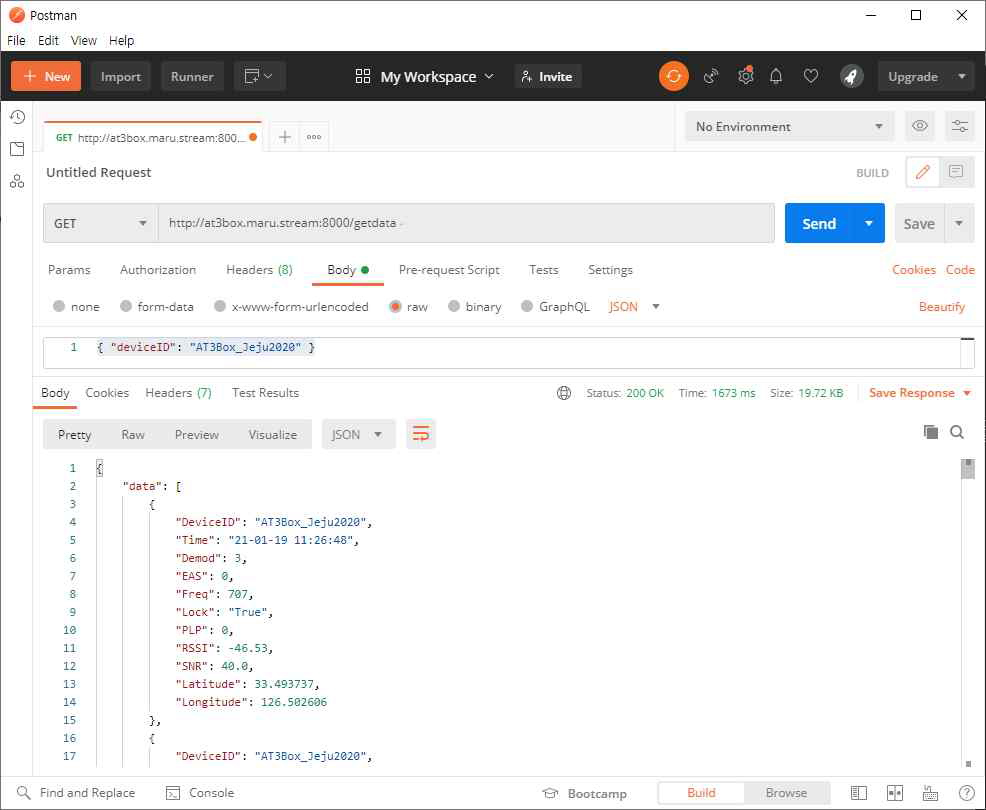Click the New button

pos(46,77)
